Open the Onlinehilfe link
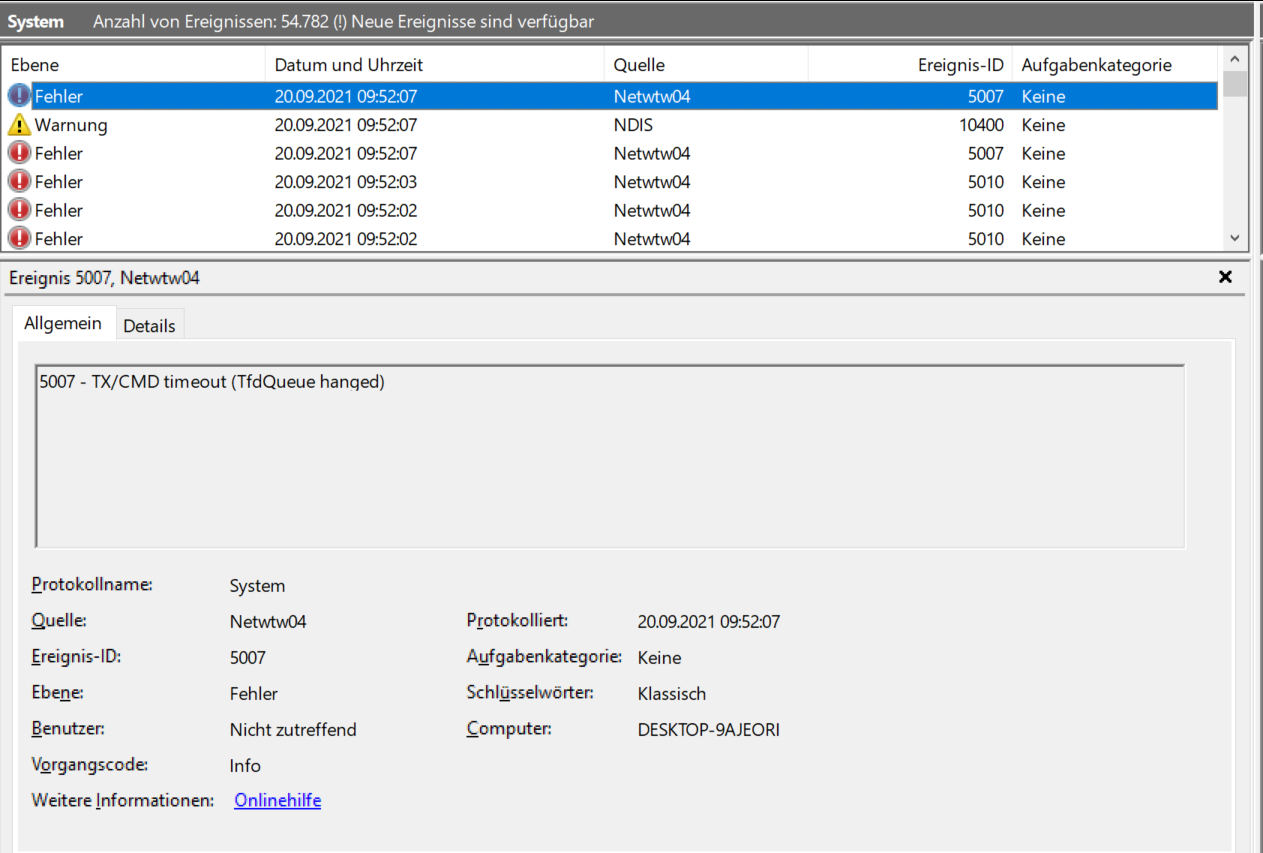 click(x=277, y=801)
